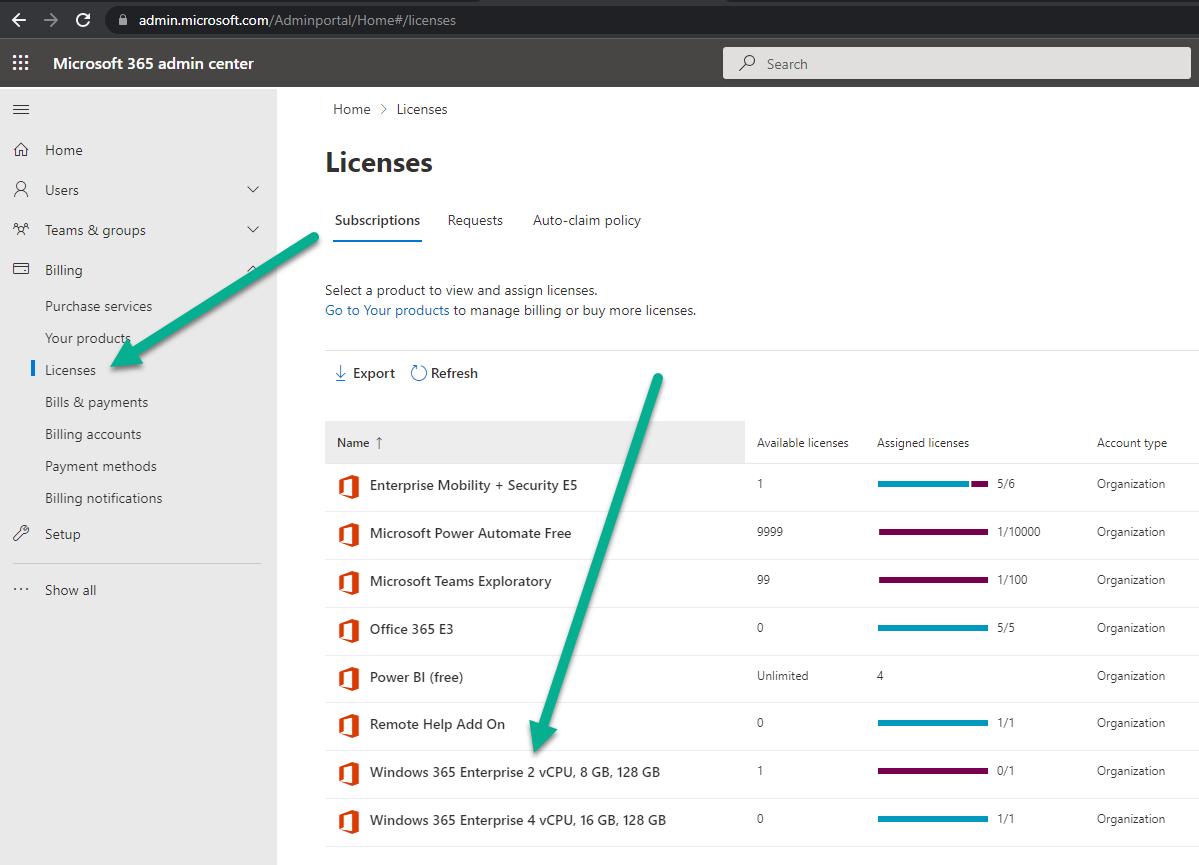The image size is (1199, 865).
Task: Follow the Go to Your products link
Action: pyautogui.click(x=387, y=311)
